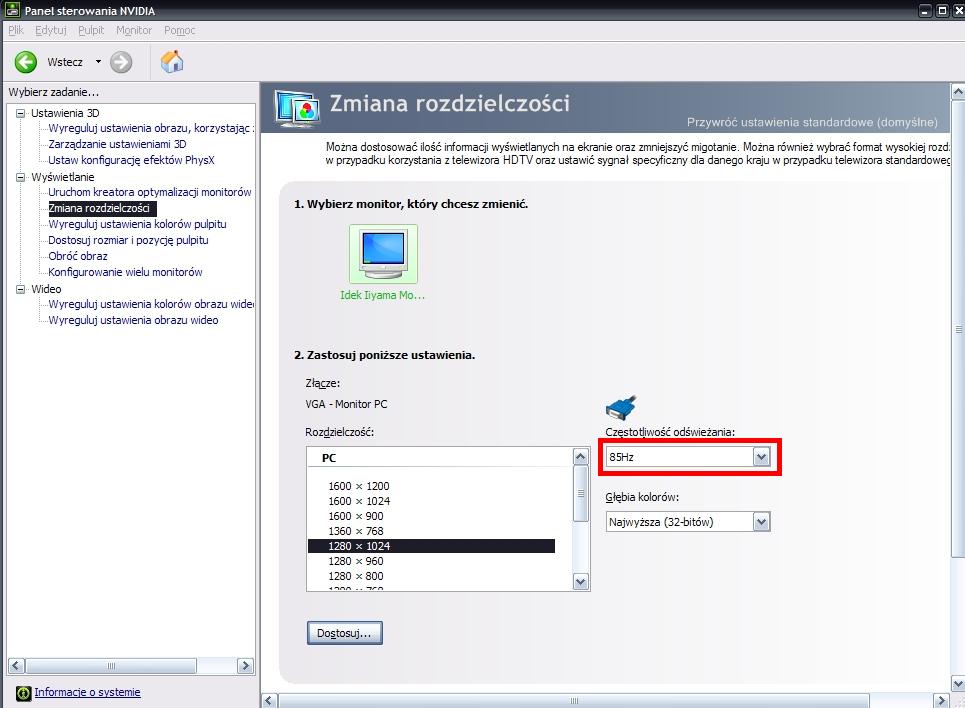The width and height of the screenshot is (965, 708).
Task: Select Ustaw konfigurację efektów PhysX
Action: click(132, 160)
